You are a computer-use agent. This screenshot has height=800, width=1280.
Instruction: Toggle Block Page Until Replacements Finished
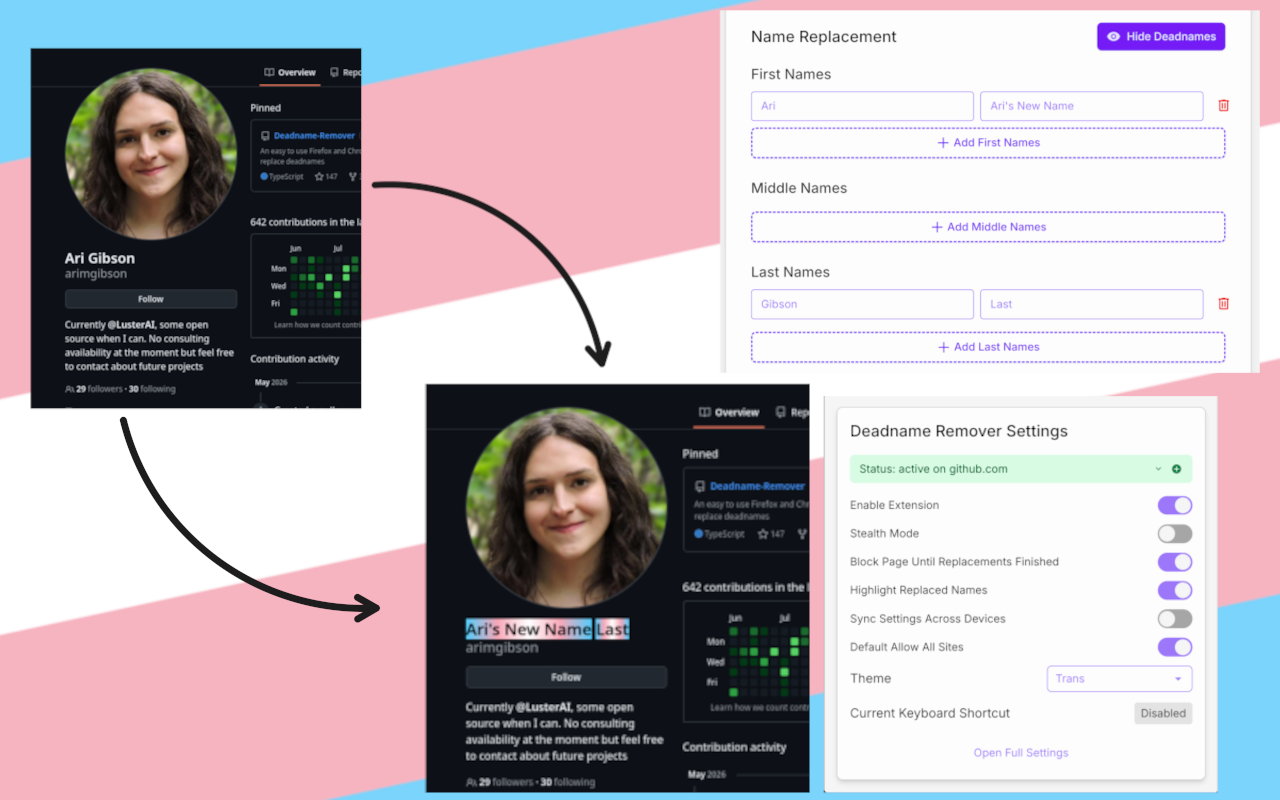pos(1175,562)
